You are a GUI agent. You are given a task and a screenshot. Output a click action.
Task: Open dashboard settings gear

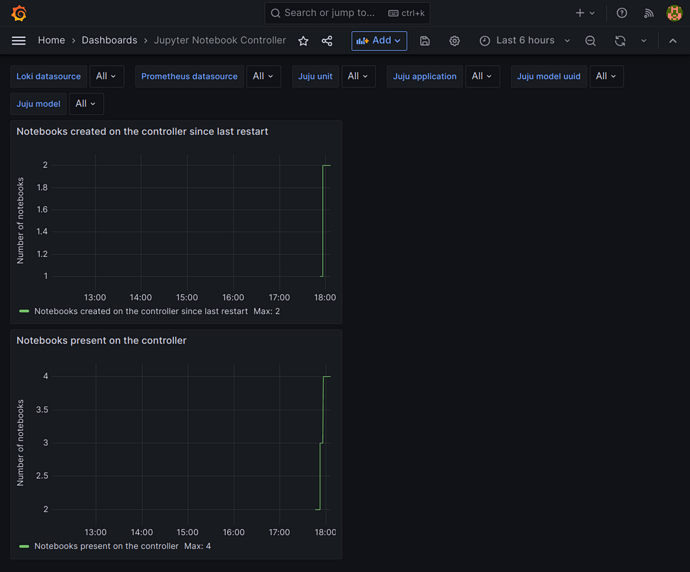tap(455, 41)
